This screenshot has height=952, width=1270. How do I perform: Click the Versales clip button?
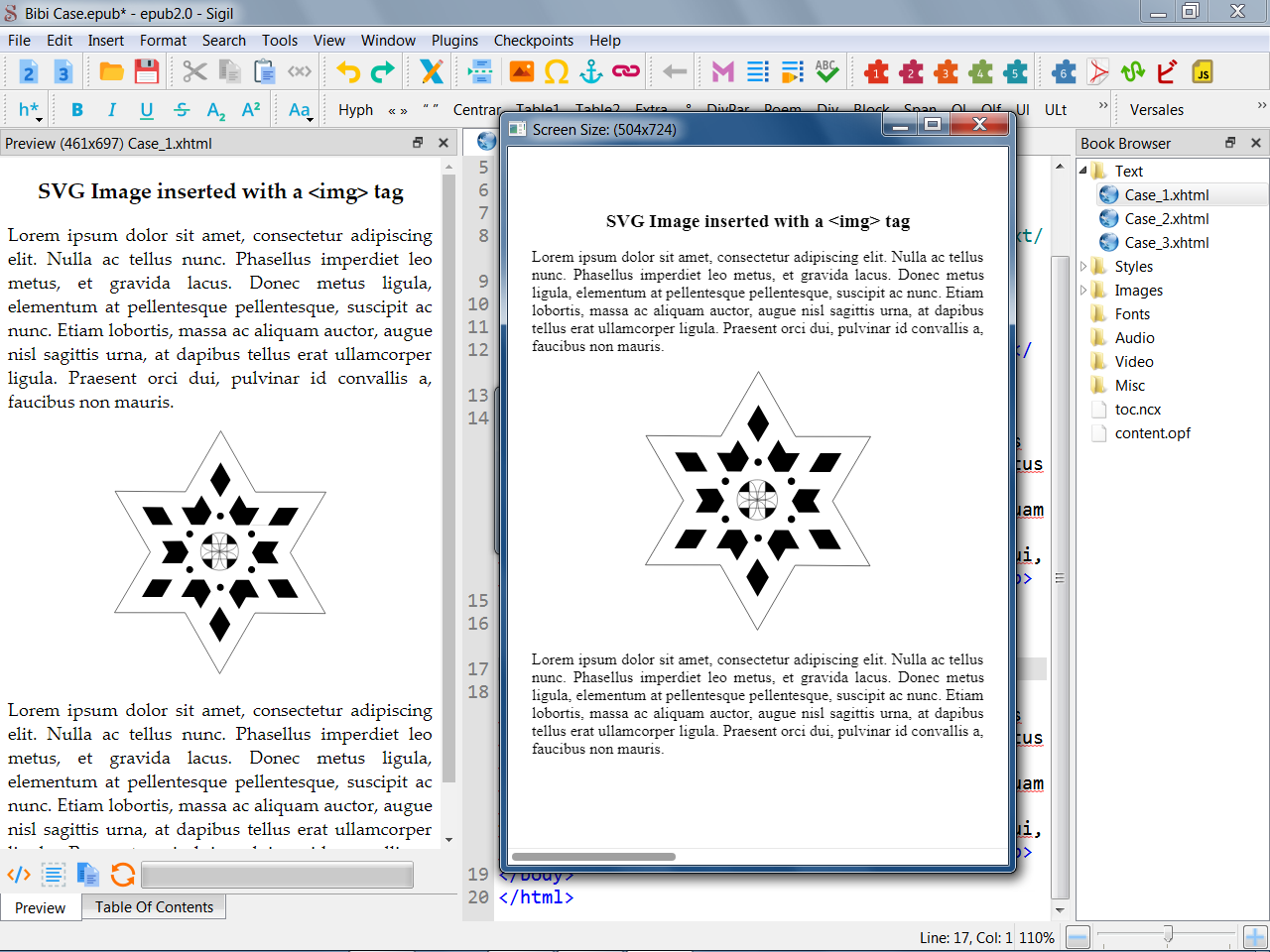coord(1156,110)
